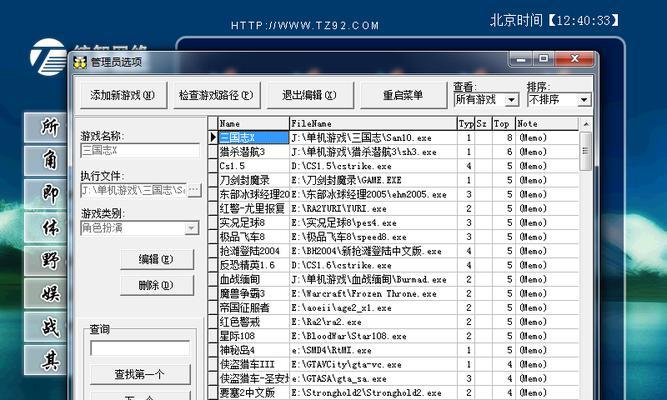Image resolution: width=667 pixels, height=400 pixels.
Task: Click the TZ logo in background window
Action: [48, 57]
